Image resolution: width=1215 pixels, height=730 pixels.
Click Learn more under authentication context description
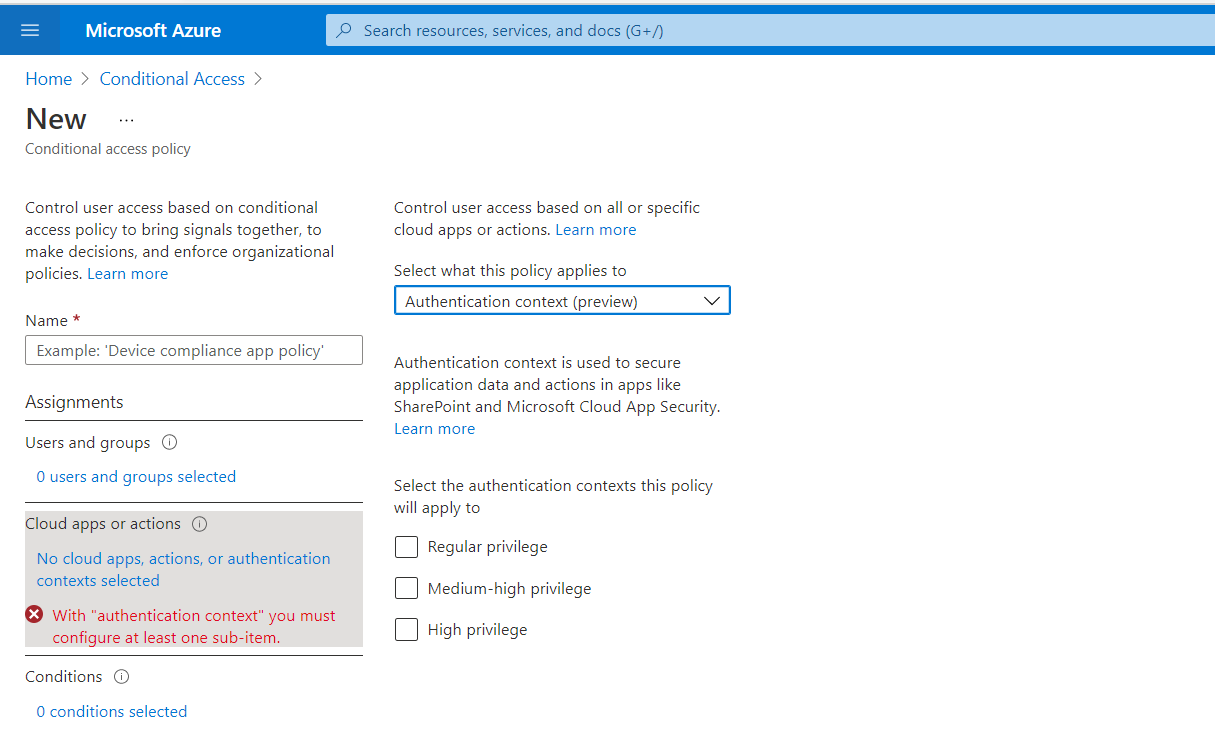click(x=434, y=429)
